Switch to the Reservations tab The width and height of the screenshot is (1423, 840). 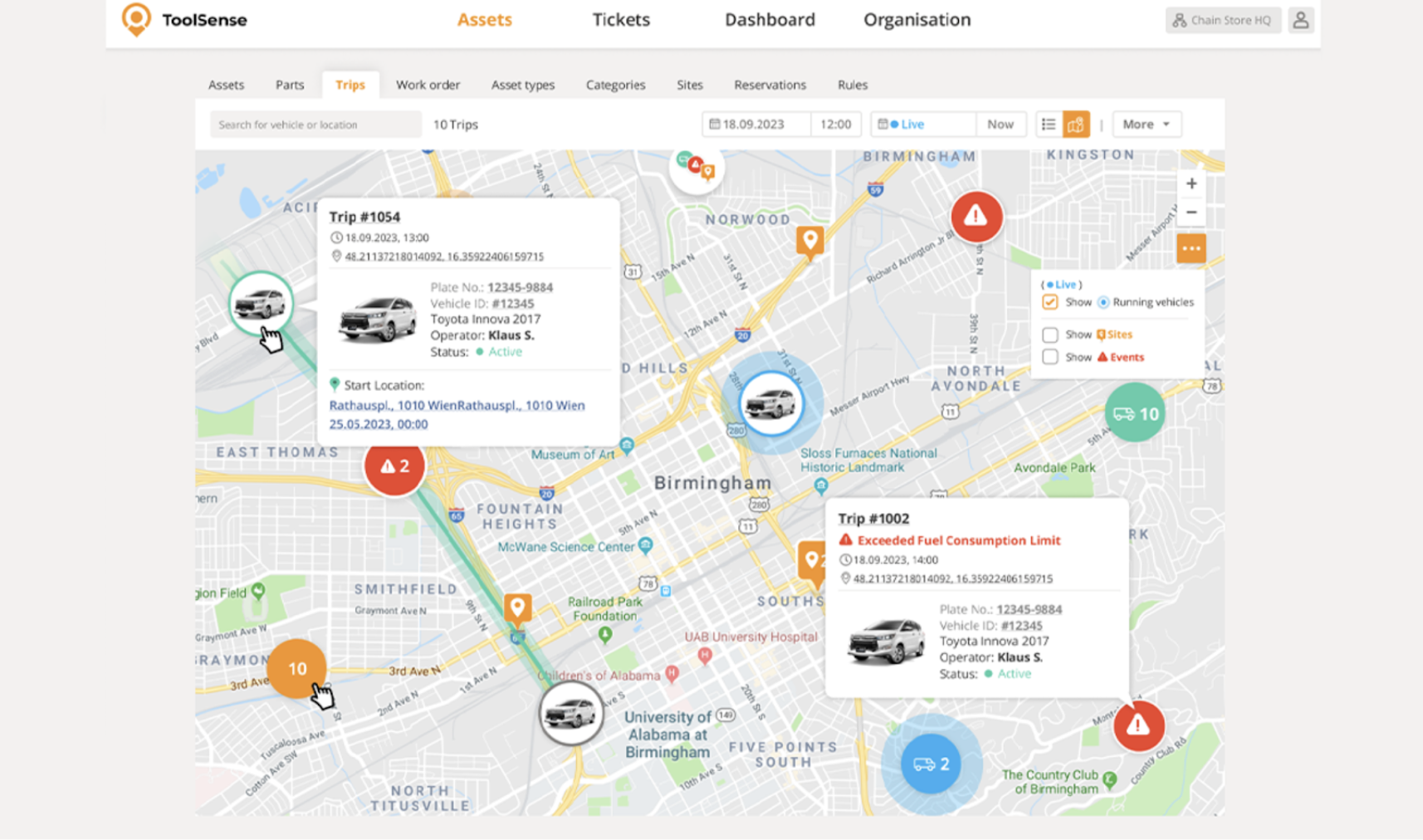[770, 84]
